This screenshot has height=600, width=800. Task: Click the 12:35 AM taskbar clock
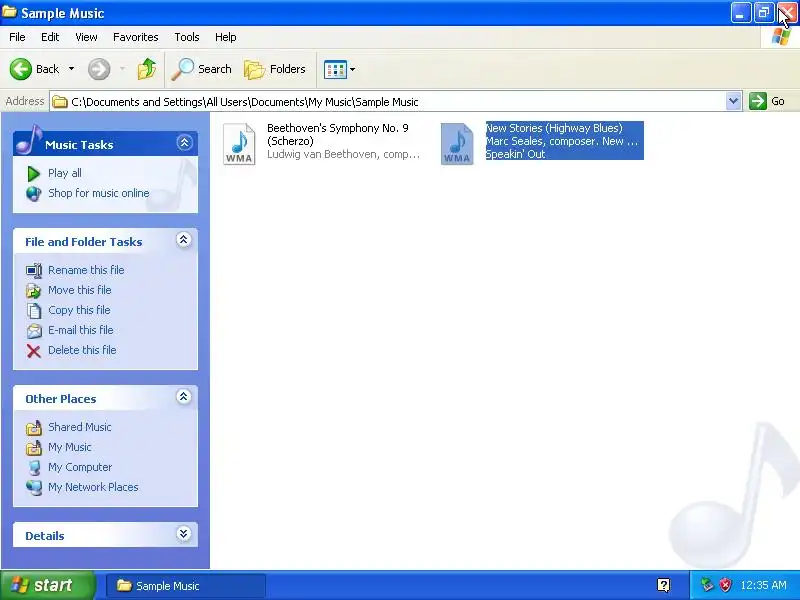(763, 585)
